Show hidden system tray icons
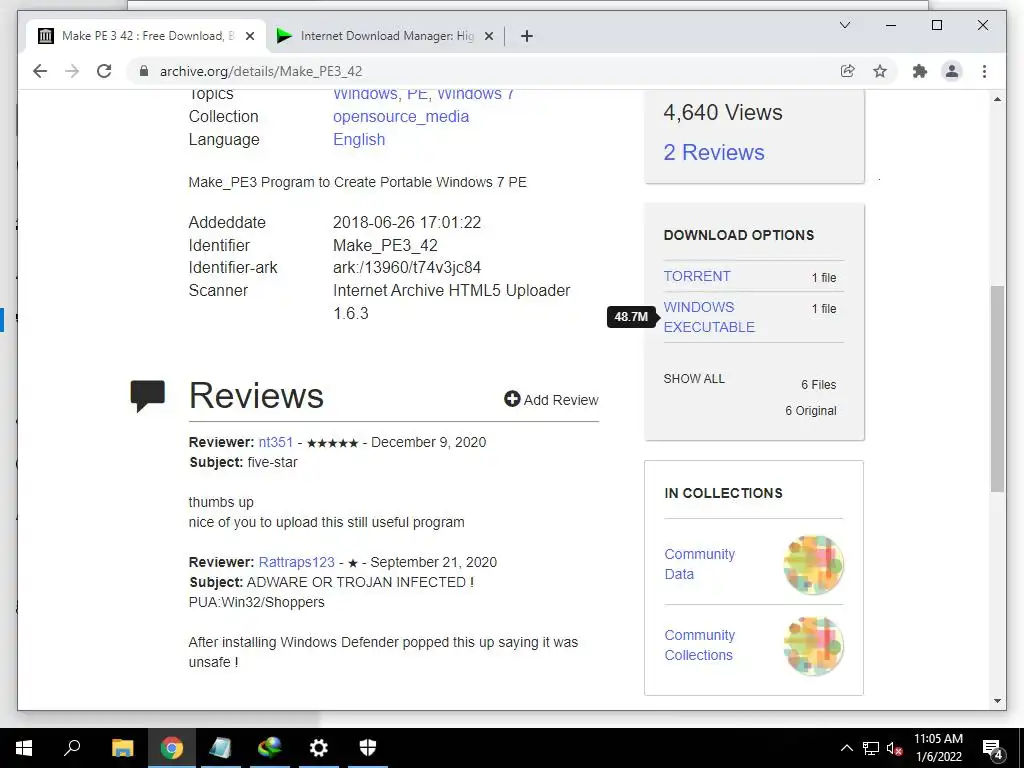Screen dimensions: 1024x768 coord(846,748)
